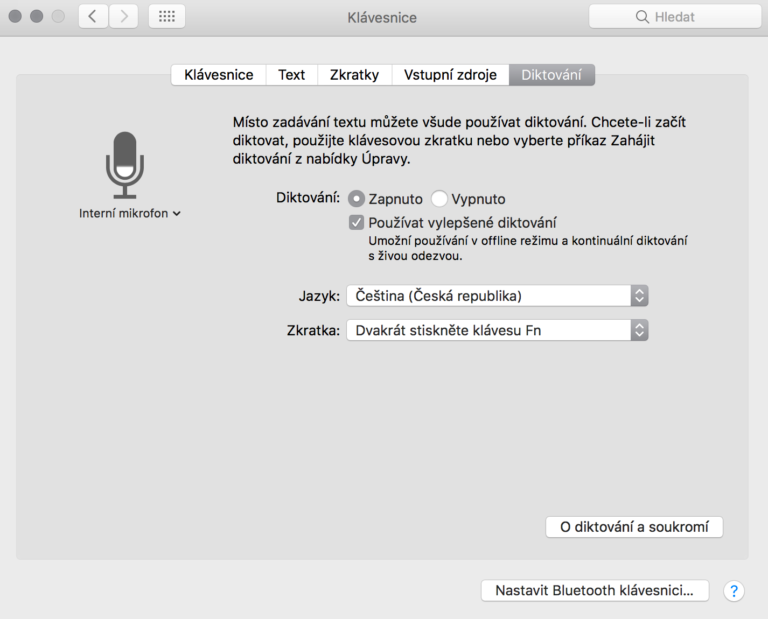Switch to the Text tab
Viewport: 768px width, 619px height.
coord(291,75)
